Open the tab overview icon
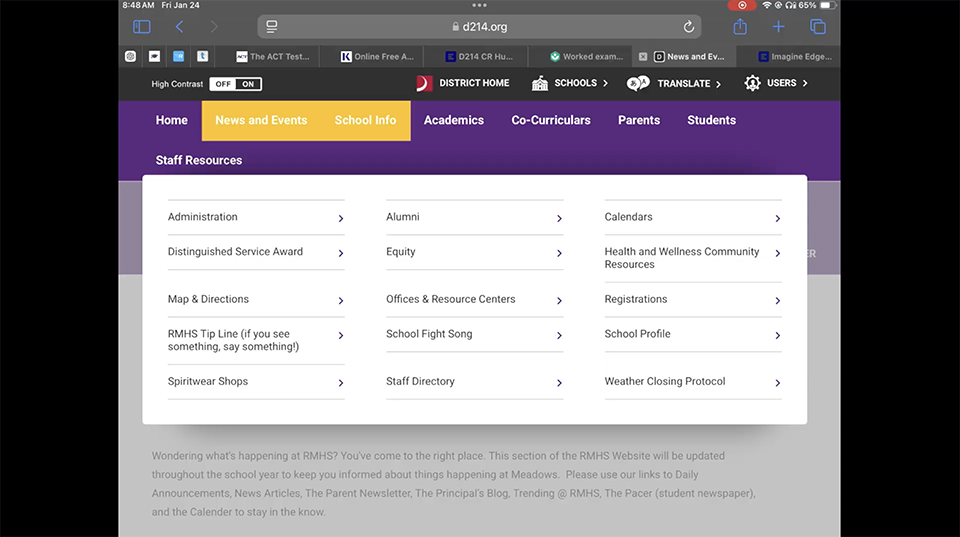The height and width of the screenshot is (537, 960). point(818,27)
